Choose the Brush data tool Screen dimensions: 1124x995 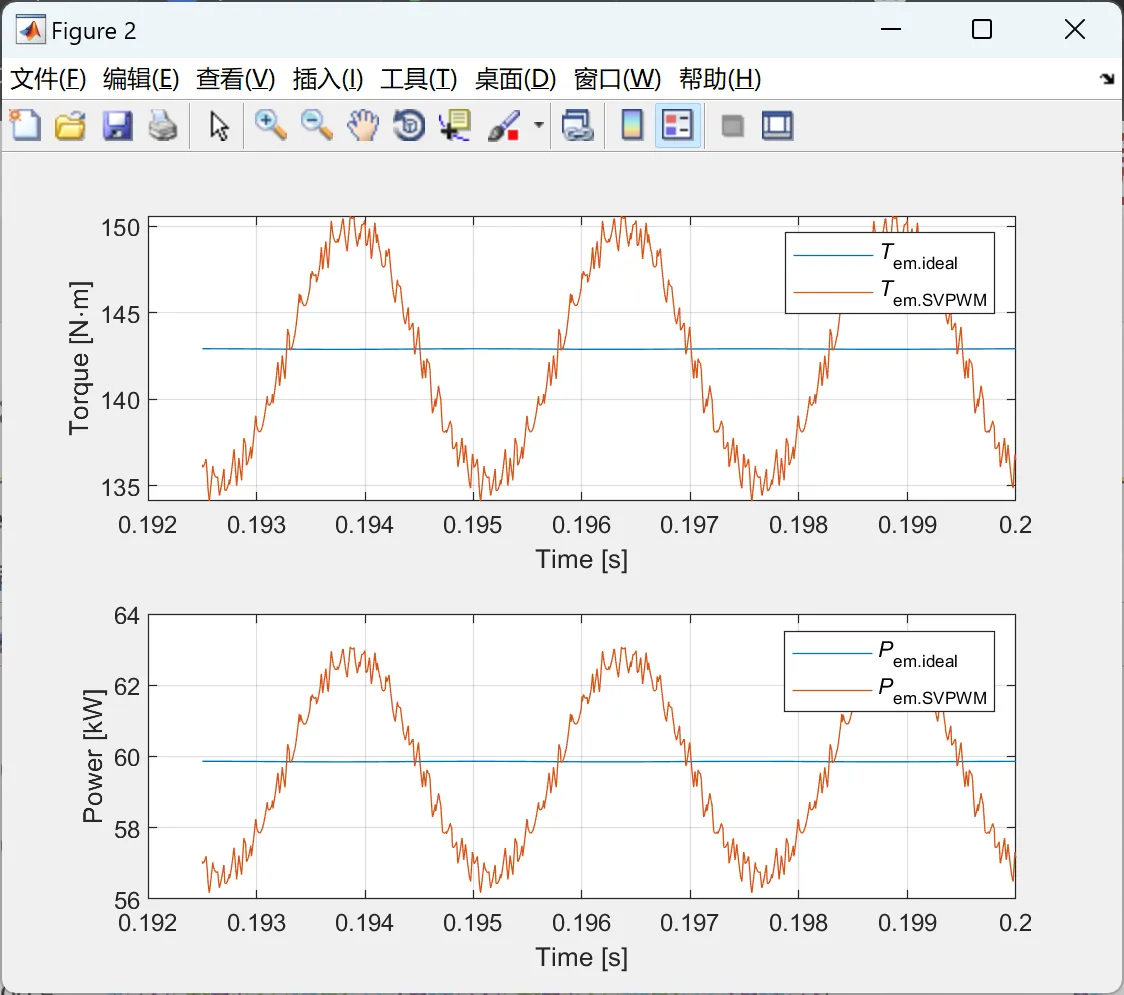pos(504,126)
